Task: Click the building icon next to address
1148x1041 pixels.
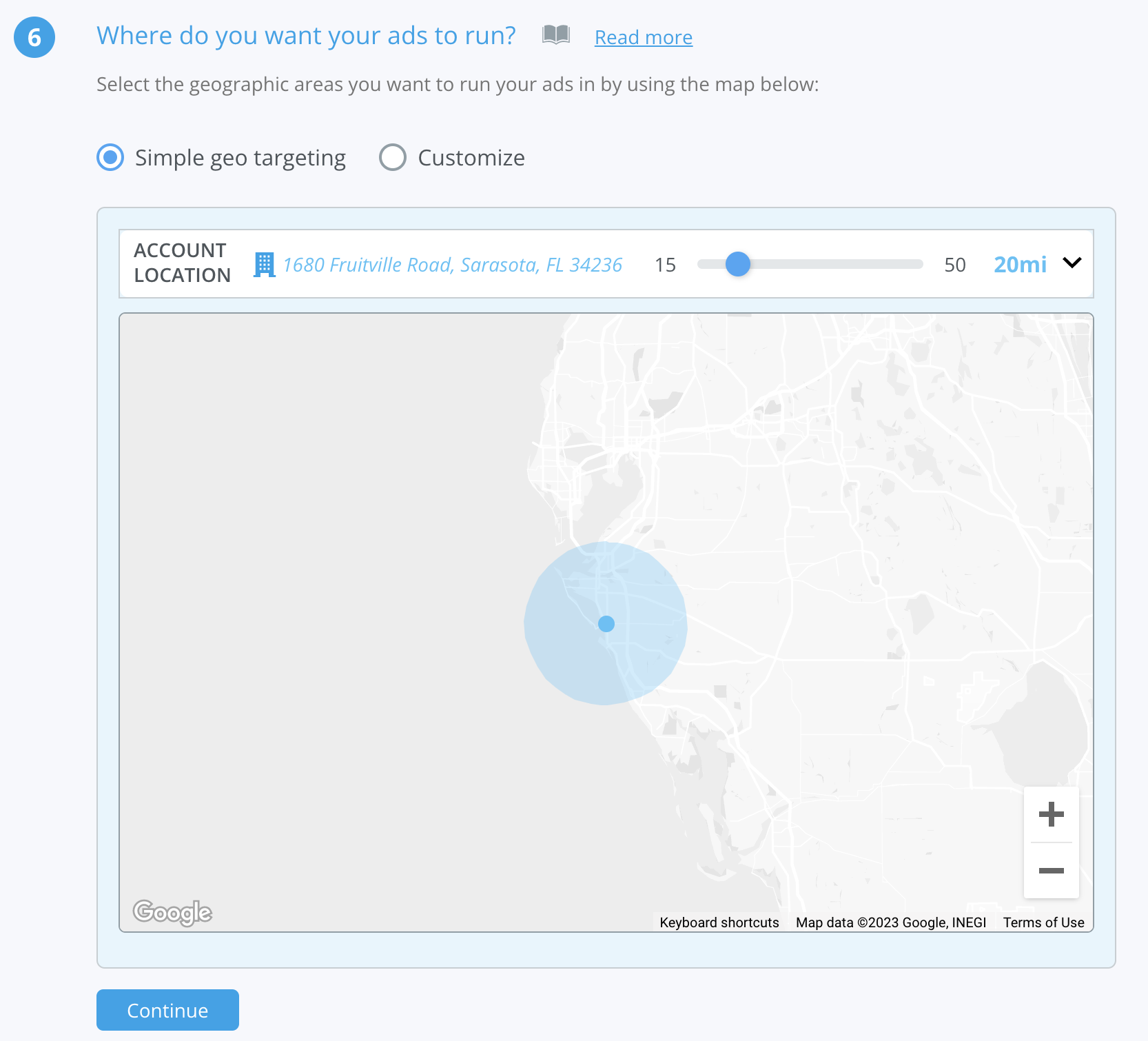Action: (264, 264)
